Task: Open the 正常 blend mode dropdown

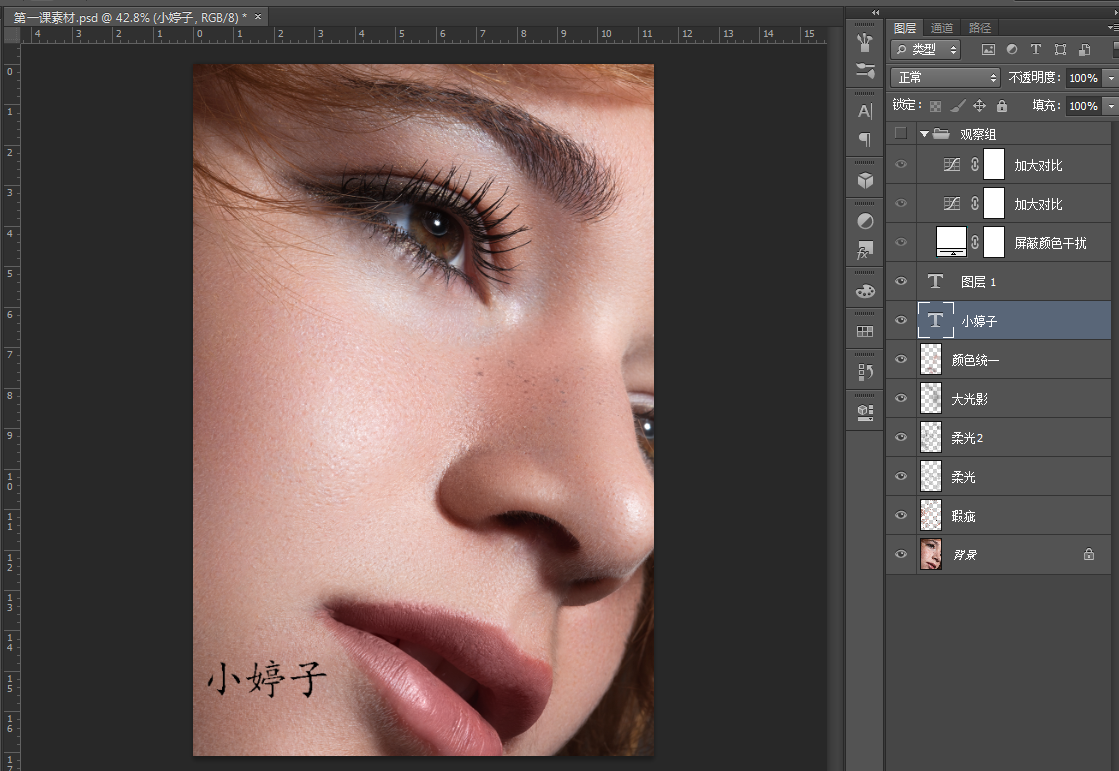Action: coord(945,77)
